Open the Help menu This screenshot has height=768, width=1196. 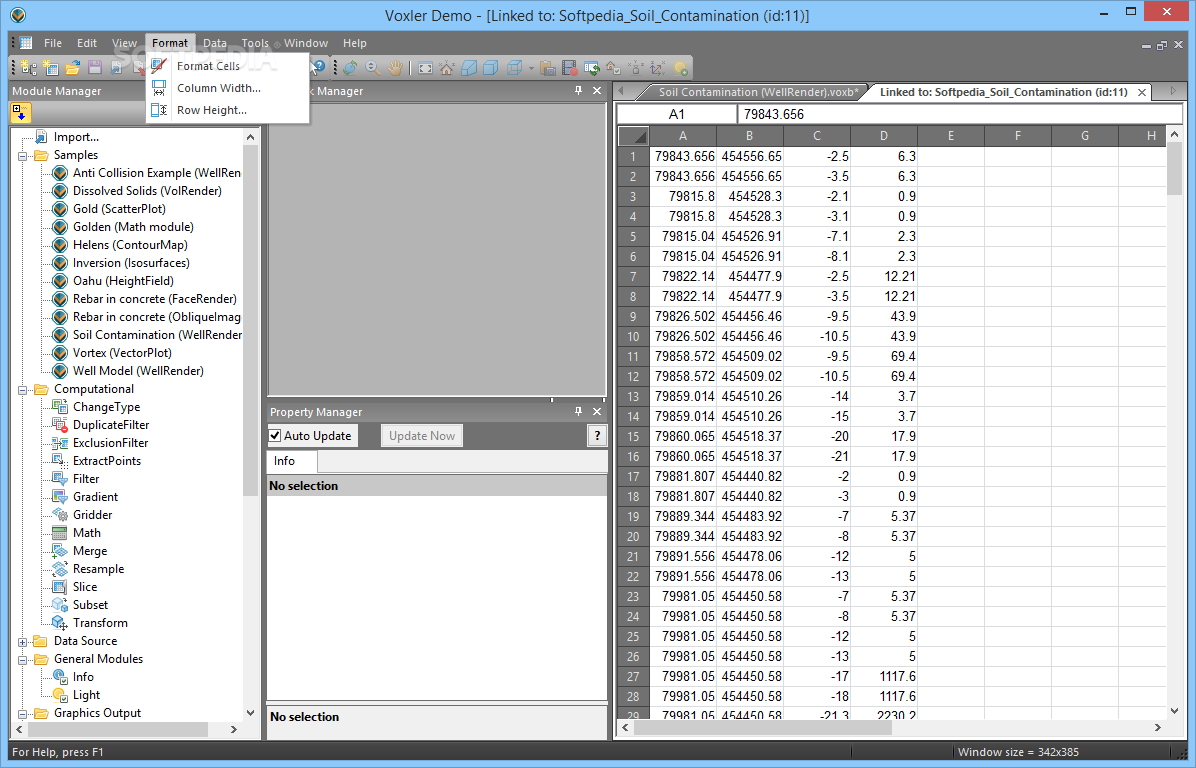(355, 43)
